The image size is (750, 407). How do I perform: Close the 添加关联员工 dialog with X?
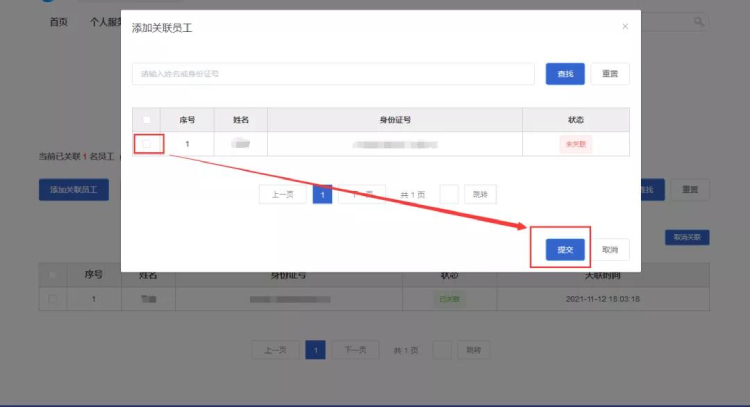click(625, 27)
